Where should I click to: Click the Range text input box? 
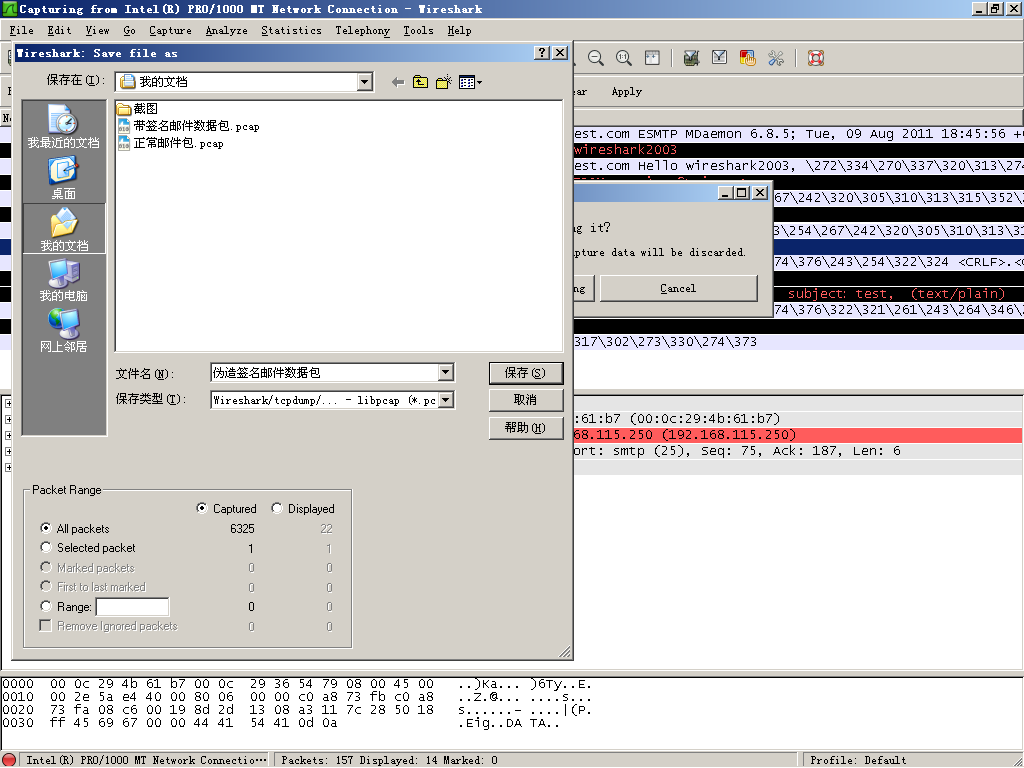point(133,607)
